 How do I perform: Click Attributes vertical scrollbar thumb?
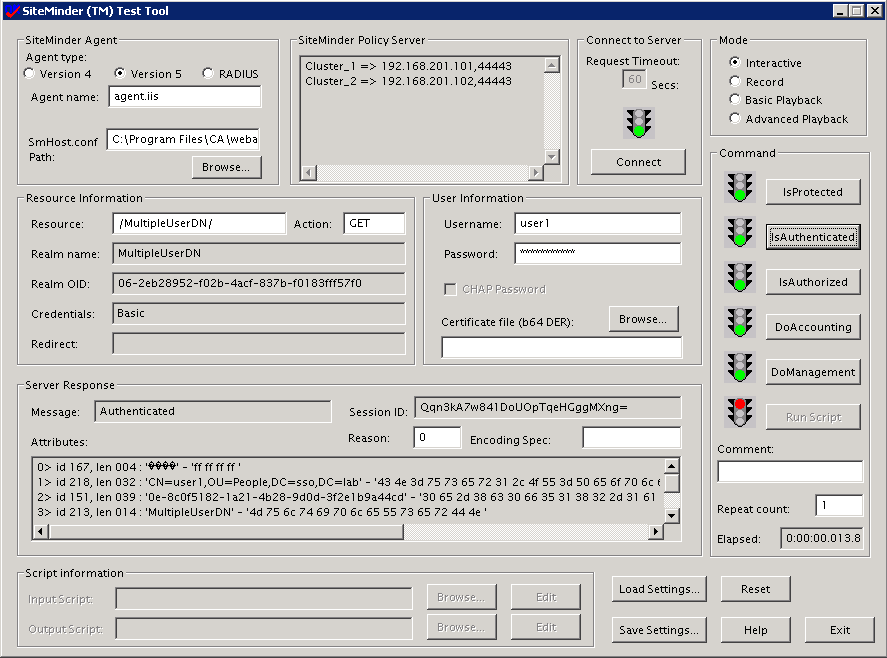[671, 483]
